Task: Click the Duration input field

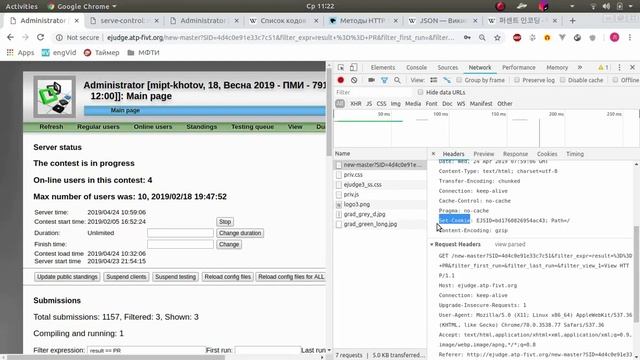Action: 180,233
